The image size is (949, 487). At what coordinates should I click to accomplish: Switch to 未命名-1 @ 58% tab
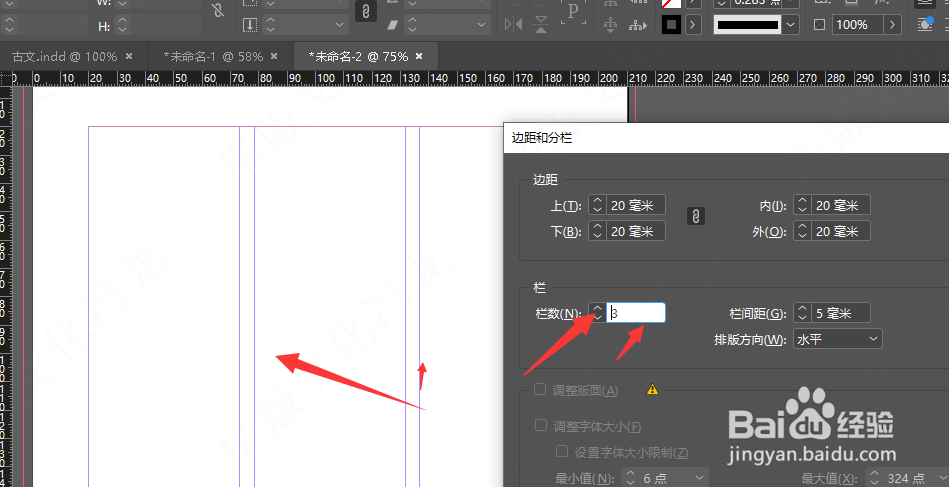[213, 56]
